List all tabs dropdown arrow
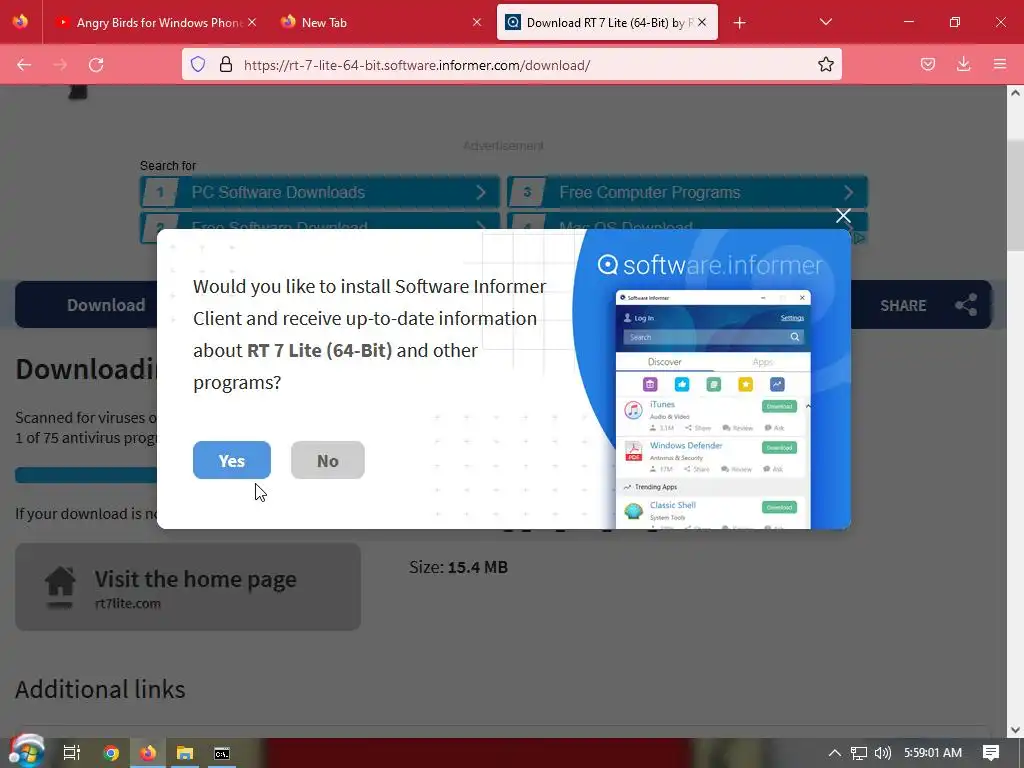Viewport: 1024px width, 768px height. pos(825,22)
